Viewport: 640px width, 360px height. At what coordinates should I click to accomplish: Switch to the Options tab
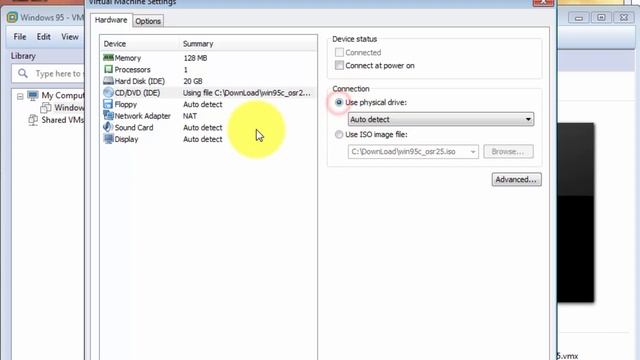148,21
